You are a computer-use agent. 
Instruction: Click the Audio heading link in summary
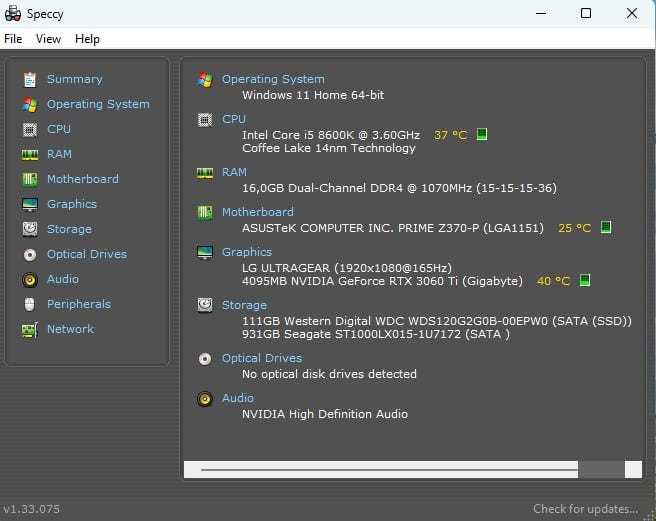(x=237, y=398)
